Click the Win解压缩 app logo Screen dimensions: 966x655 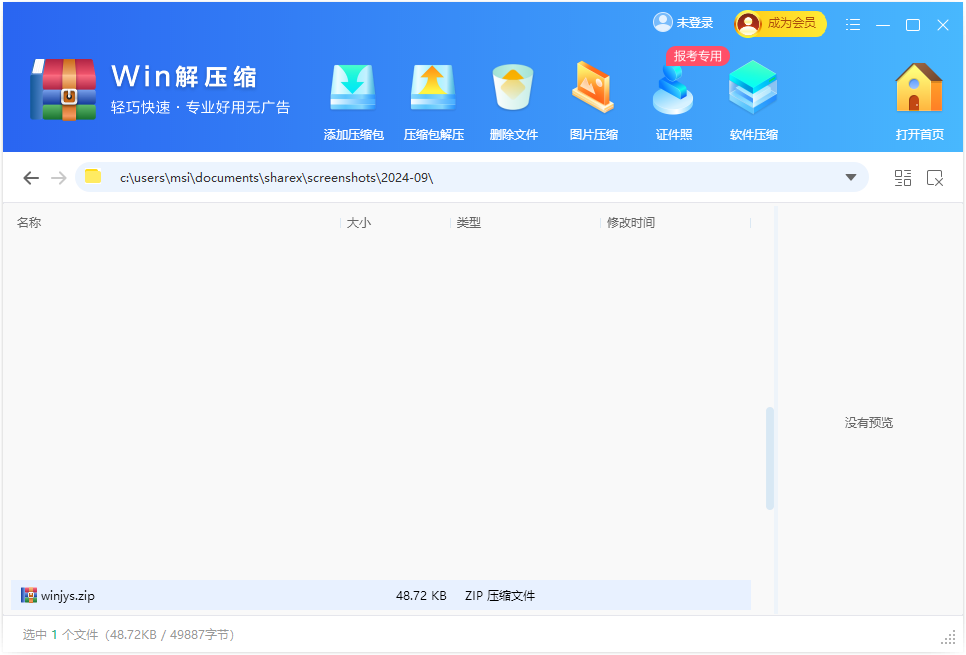pyautogui.click(x=63, y=90)
